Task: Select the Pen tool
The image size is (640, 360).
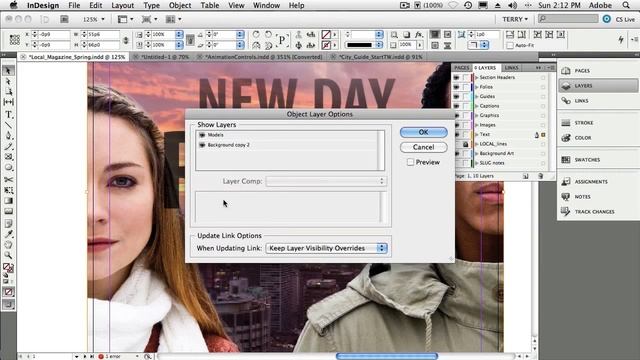Action: point(8,136)
